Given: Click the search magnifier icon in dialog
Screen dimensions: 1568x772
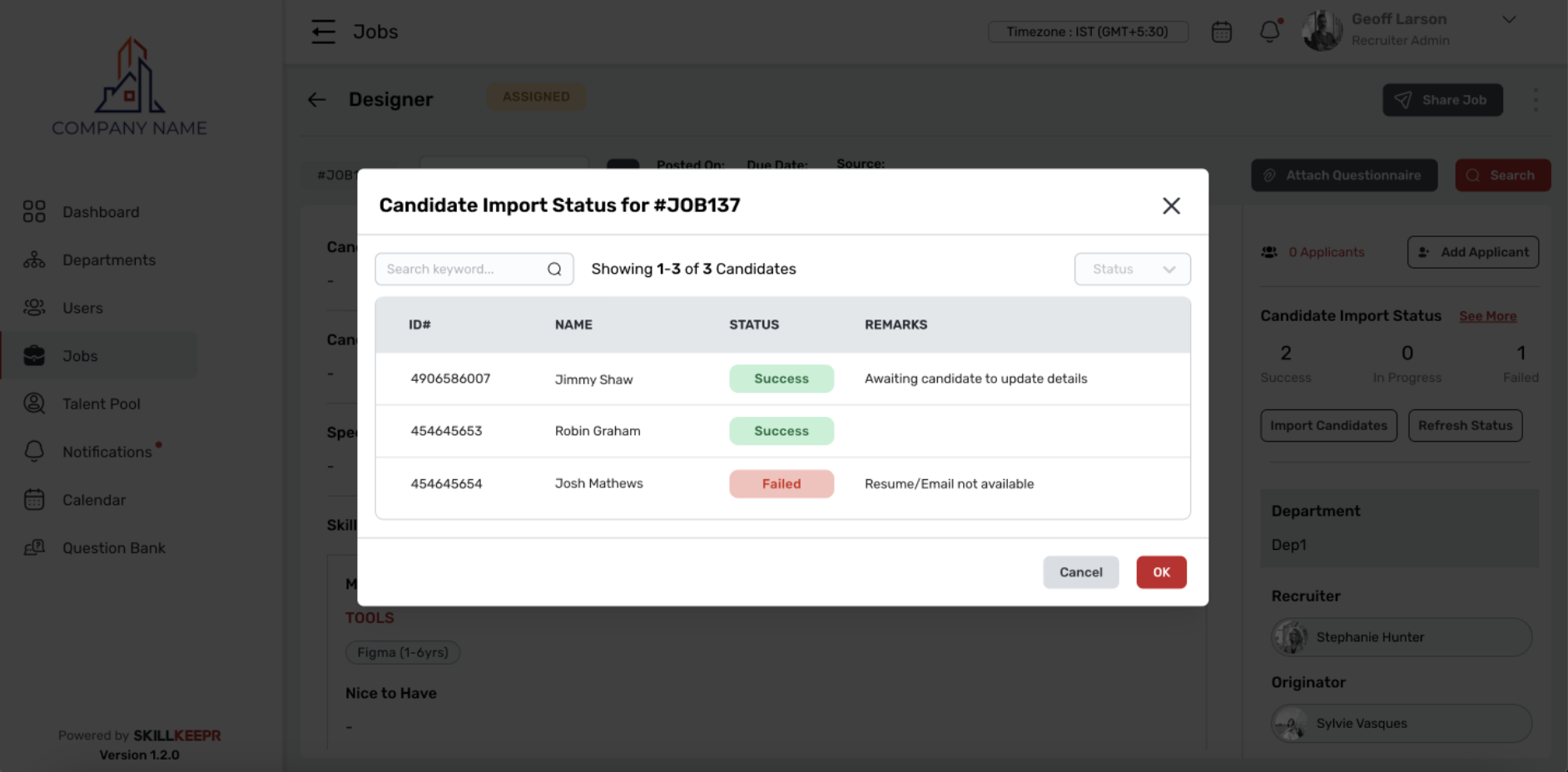Looking at the screenshot, I should coord(554,269).
